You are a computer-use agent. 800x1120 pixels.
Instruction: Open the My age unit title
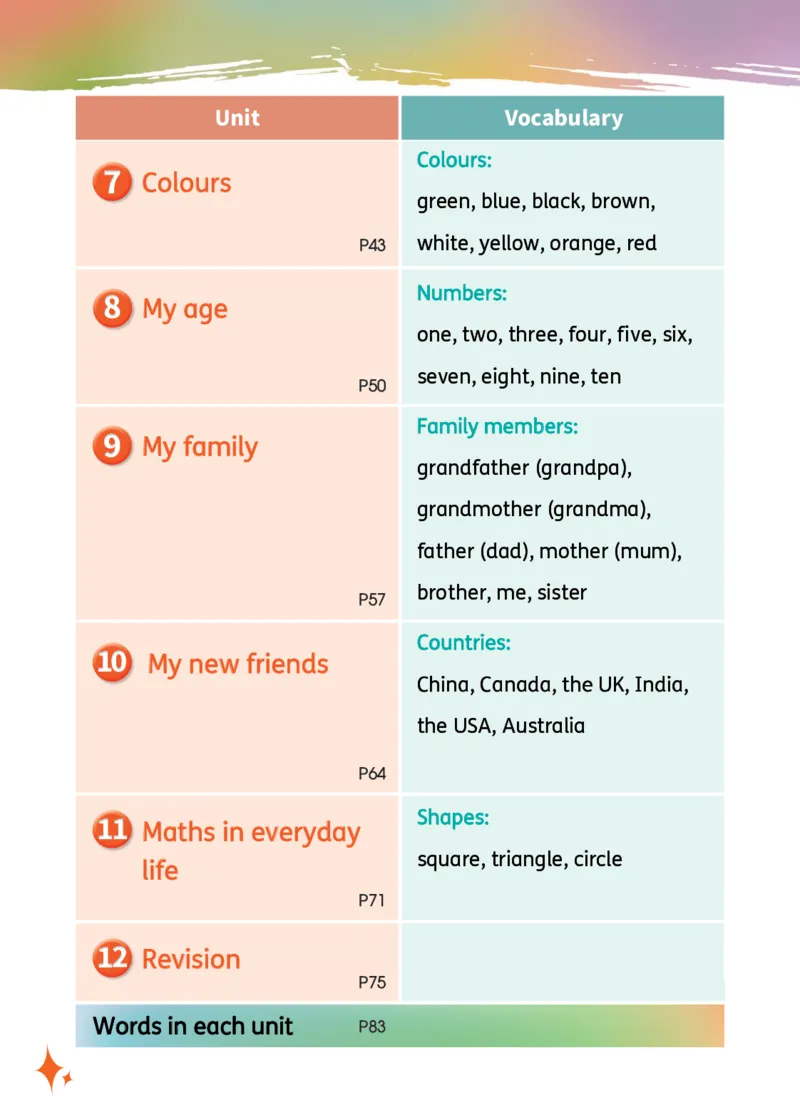tap(185, 310)
